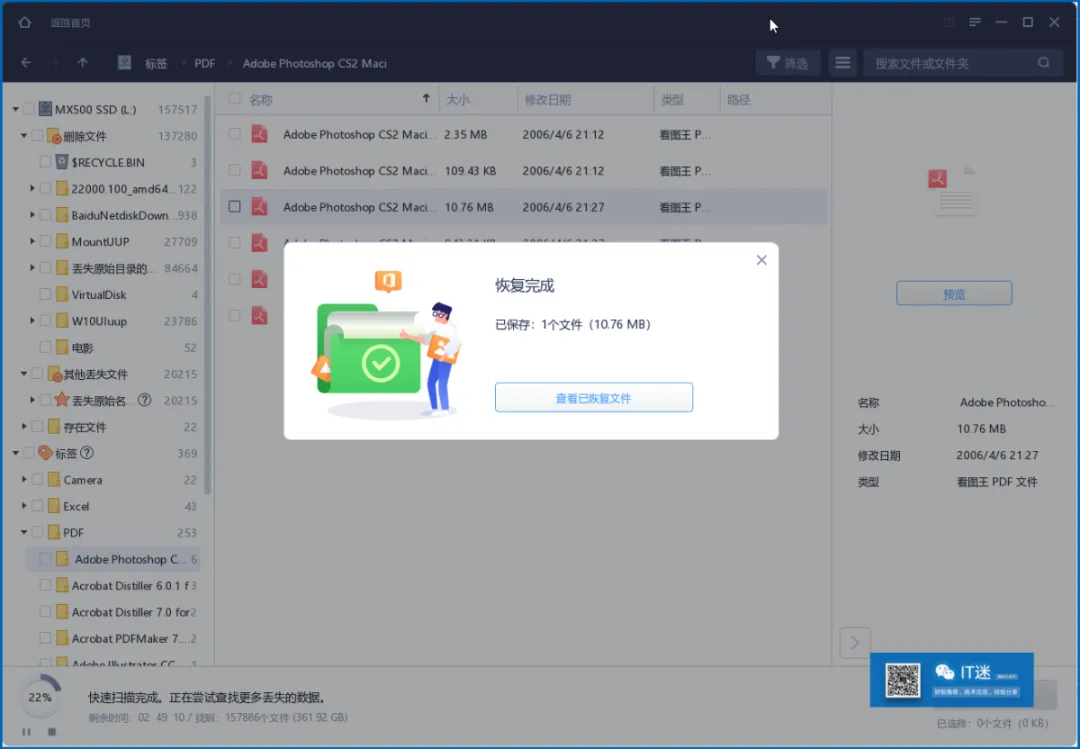Image resolution: width=1080 pixels, height=749 pixels.
Task: Click the 预览 preview button
Action: [x=954, y=294]
